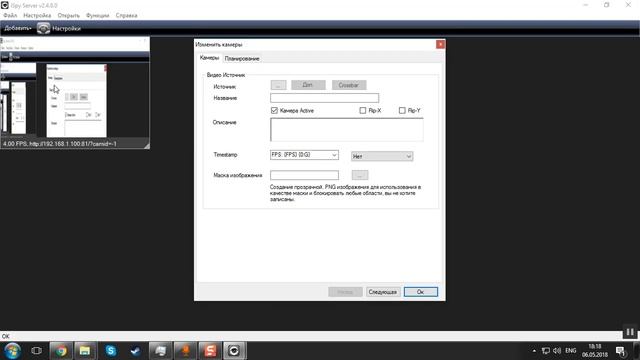
Task: Focus the Название input field
Action: click(324, 98)
